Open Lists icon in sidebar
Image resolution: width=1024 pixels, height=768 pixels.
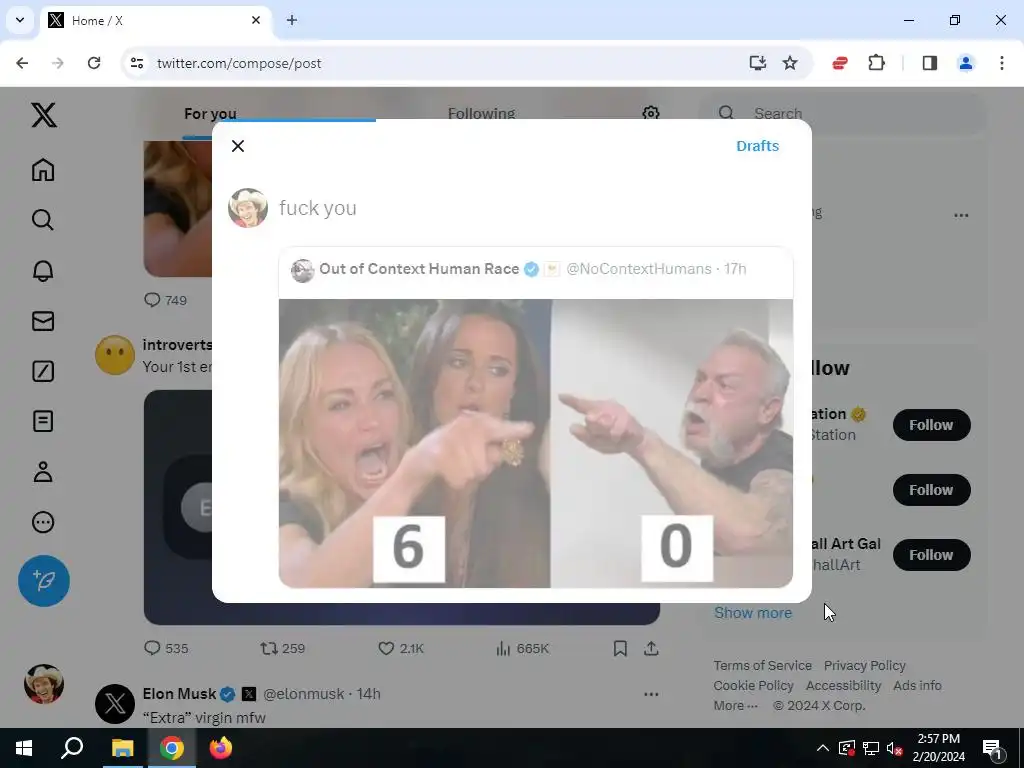[43, 421]
